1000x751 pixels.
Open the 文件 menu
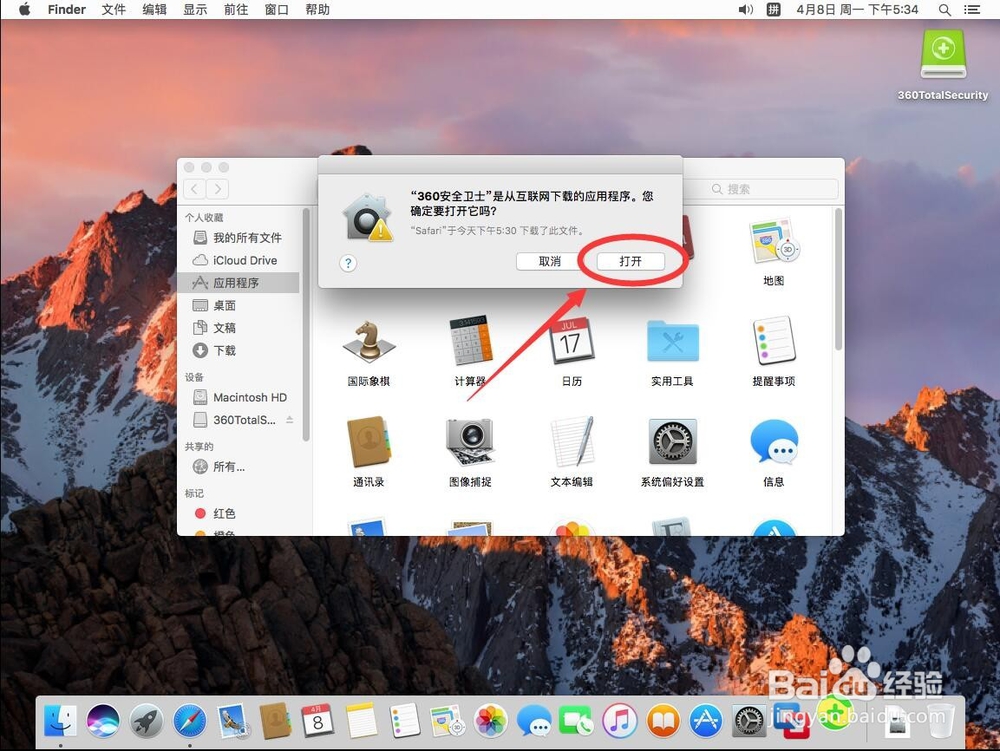pos(114,10)
